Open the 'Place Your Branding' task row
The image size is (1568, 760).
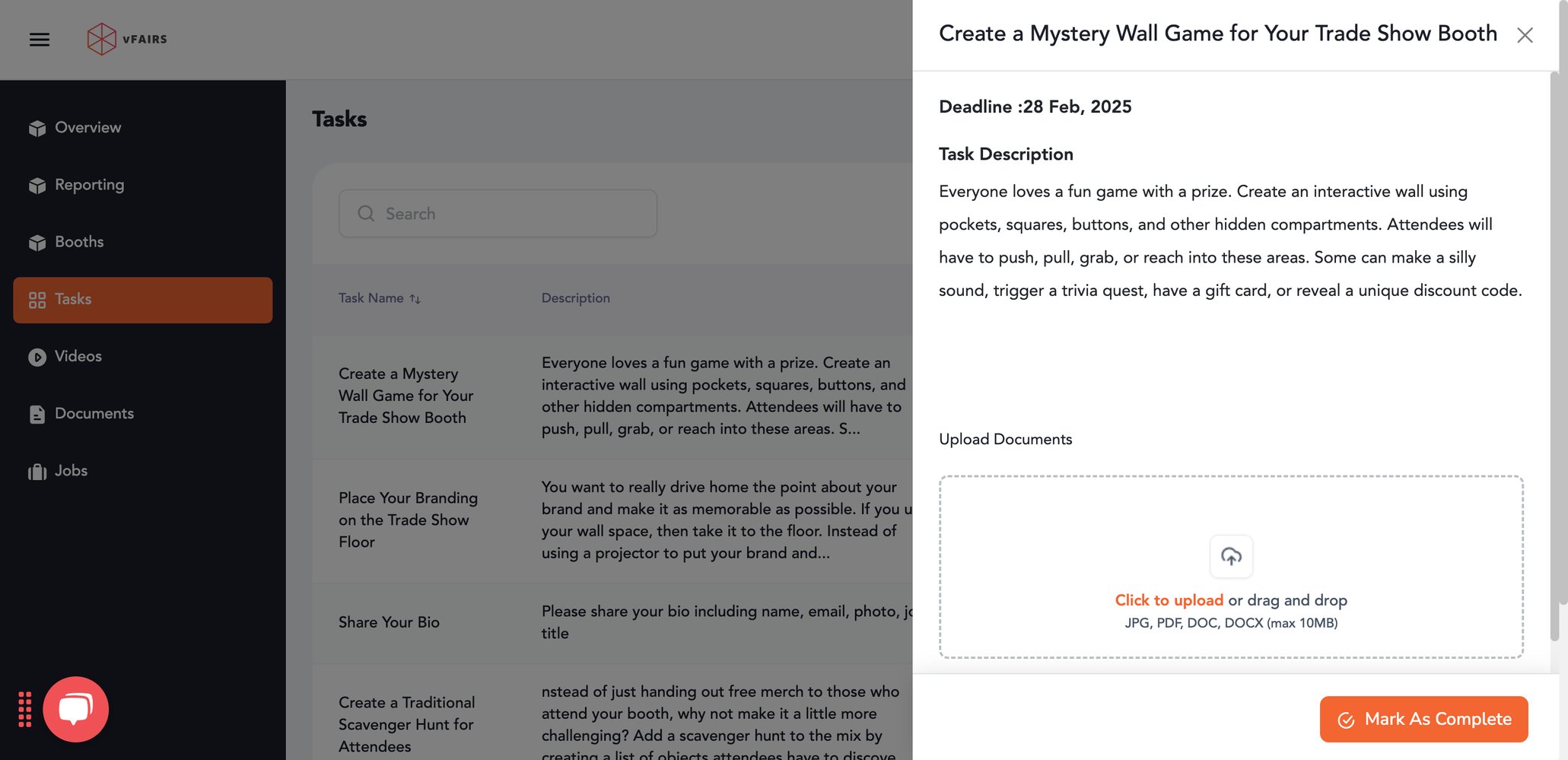click(x=409, y=520)
